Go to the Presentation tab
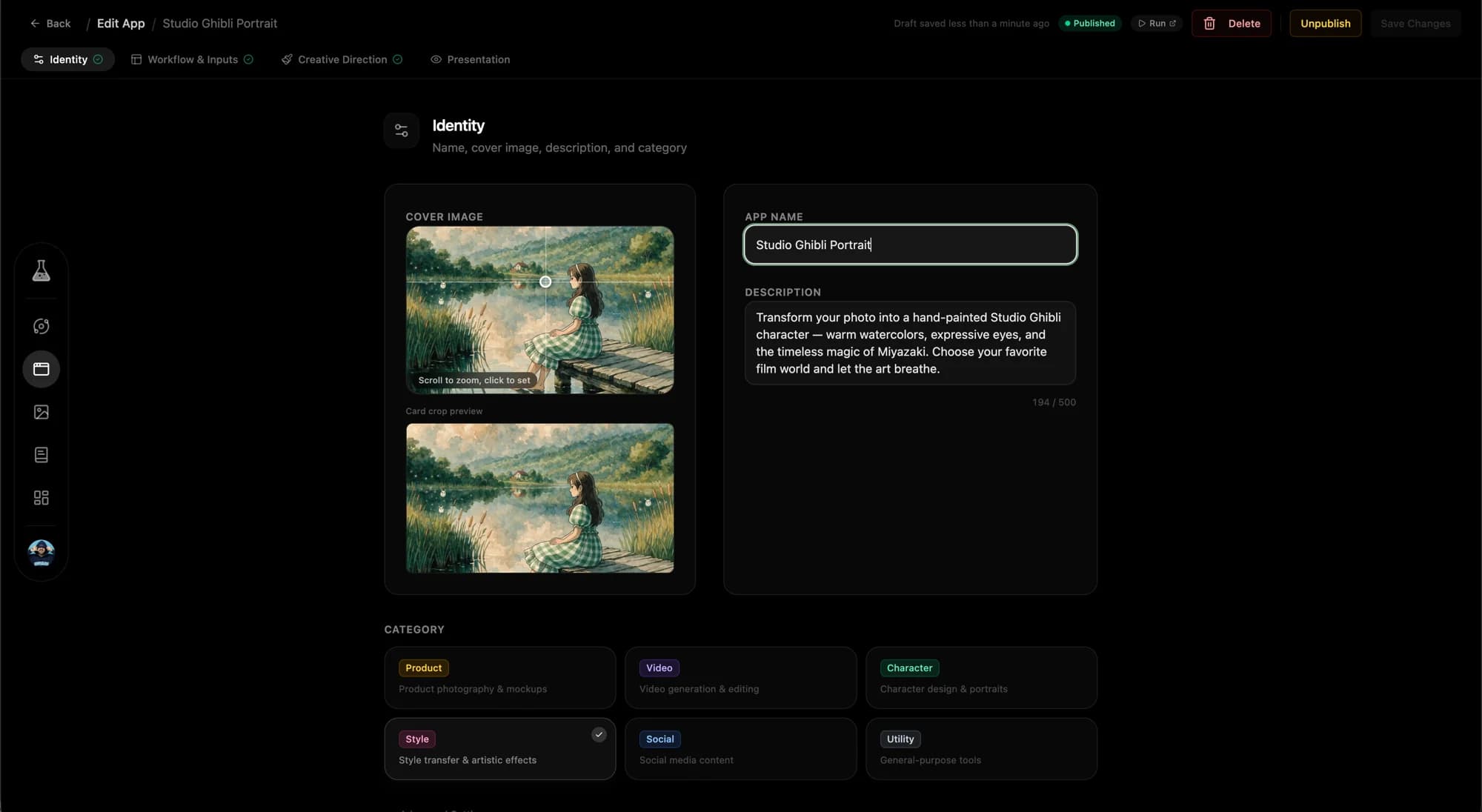 point(471,59)
